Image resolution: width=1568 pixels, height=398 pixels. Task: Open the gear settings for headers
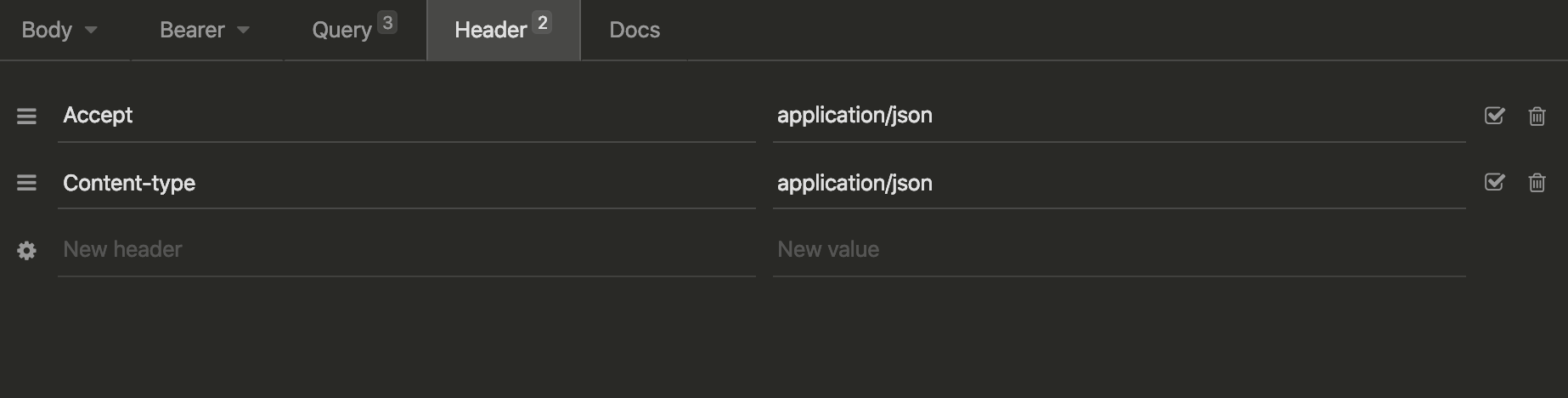tap(26, 251)
